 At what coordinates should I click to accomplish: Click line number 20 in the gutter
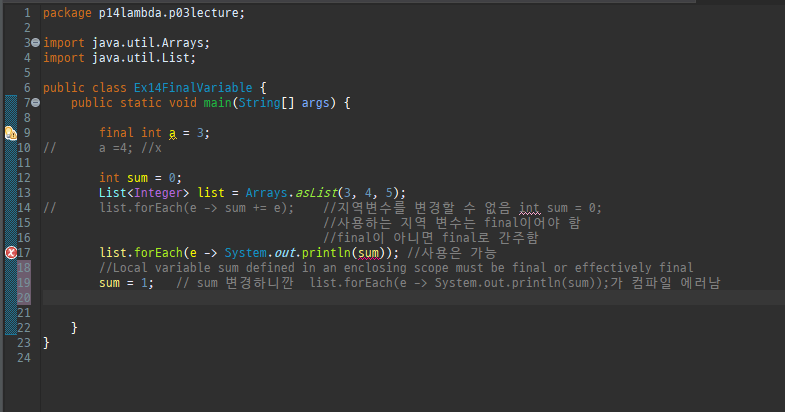click(x=24, y=298)
